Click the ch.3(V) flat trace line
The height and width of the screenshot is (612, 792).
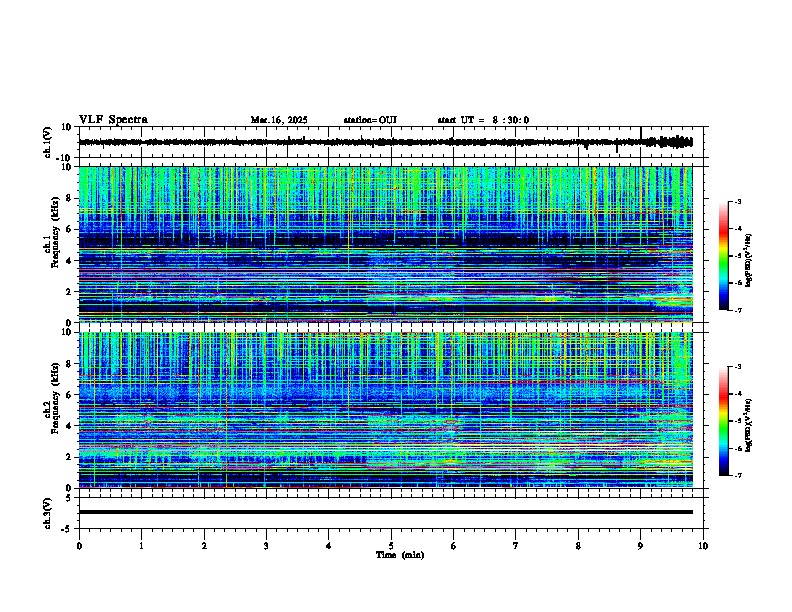[x=386, y=512]
